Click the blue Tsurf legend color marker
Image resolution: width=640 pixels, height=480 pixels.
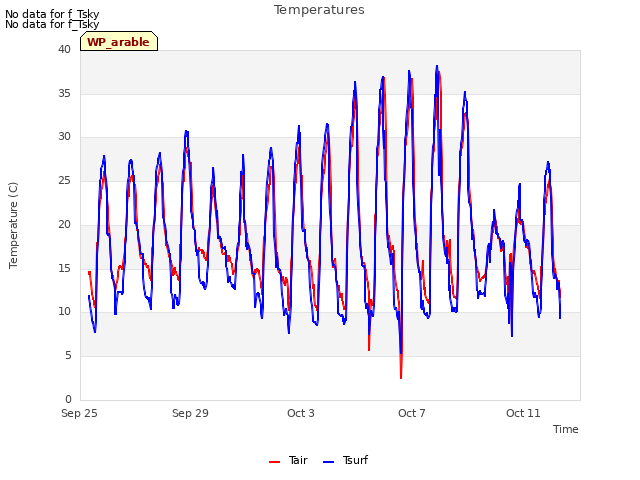pos(328,462)
